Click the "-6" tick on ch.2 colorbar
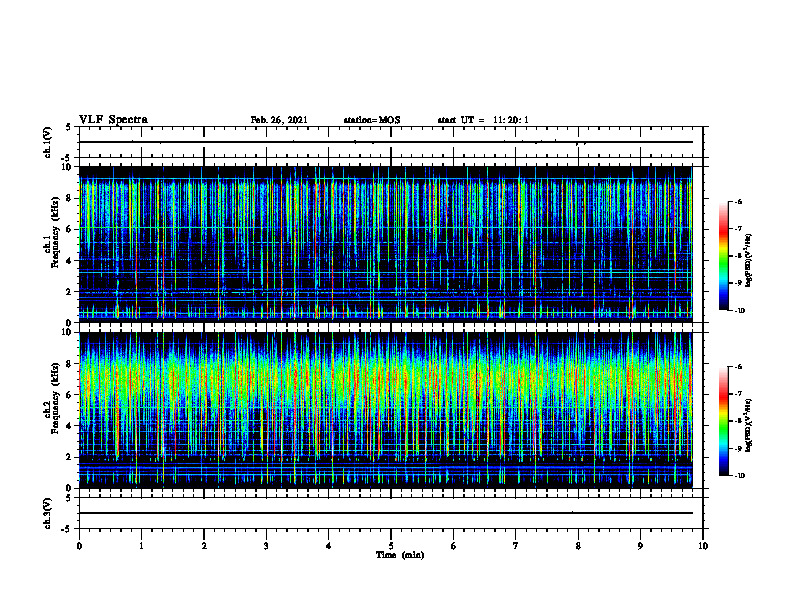 tap(738, 367)
